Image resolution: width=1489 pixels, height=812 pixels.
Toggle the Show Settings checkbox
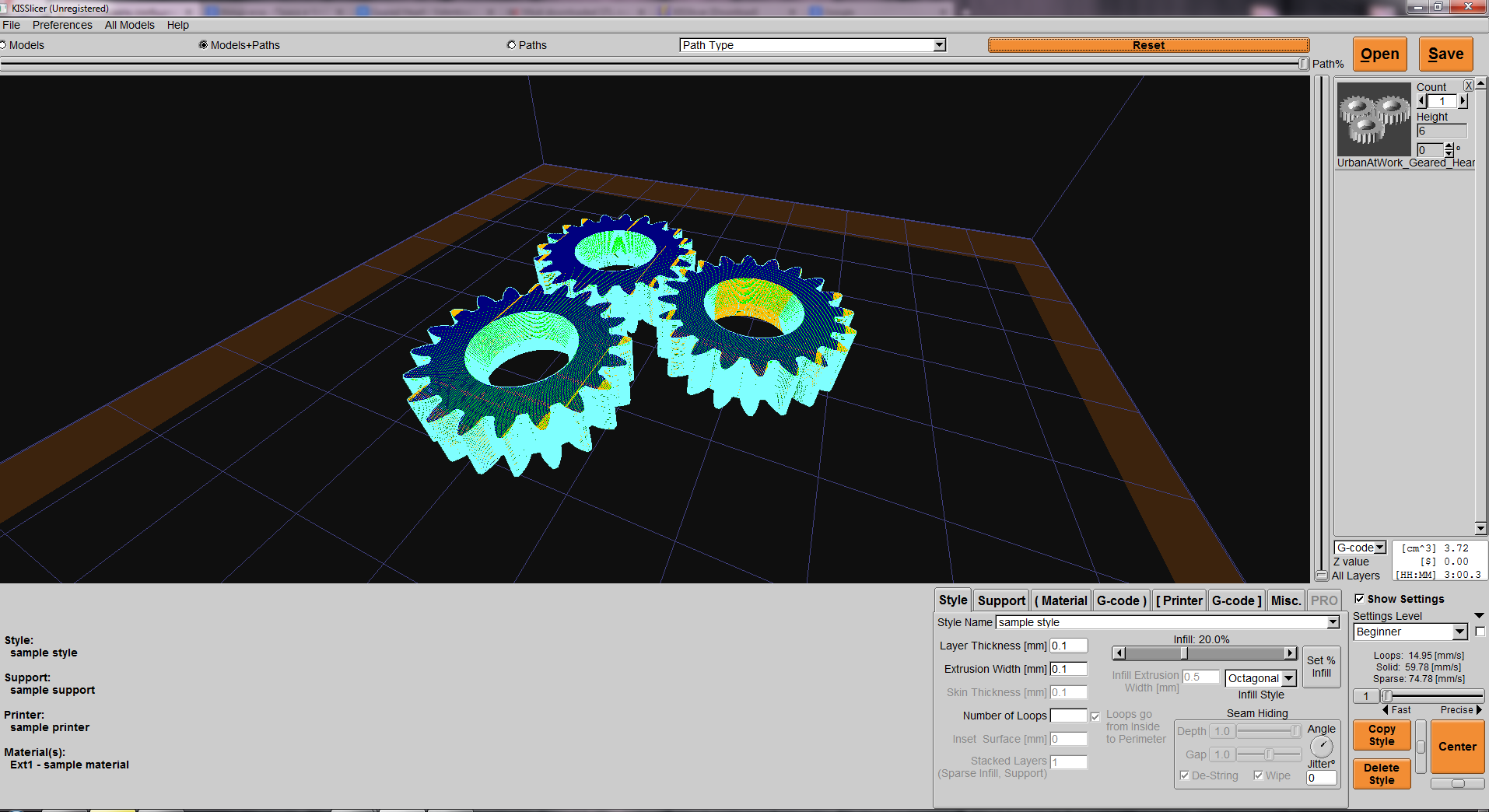tap(1359, 599)
